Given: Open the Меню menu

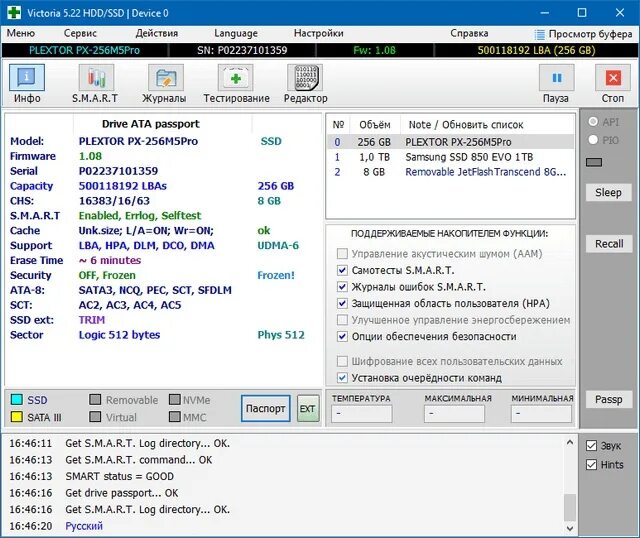Looking at the screenshot, I should pyautogui.click(x=20, y=33).
